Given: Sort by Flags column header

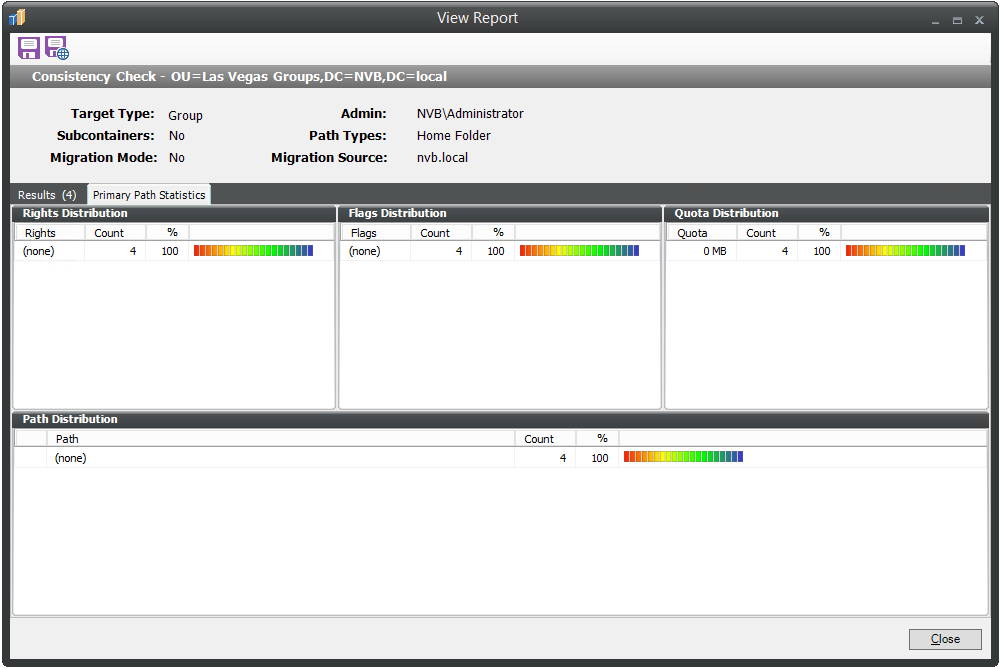Looking at the screenshot, I should (x=376, y=233).
